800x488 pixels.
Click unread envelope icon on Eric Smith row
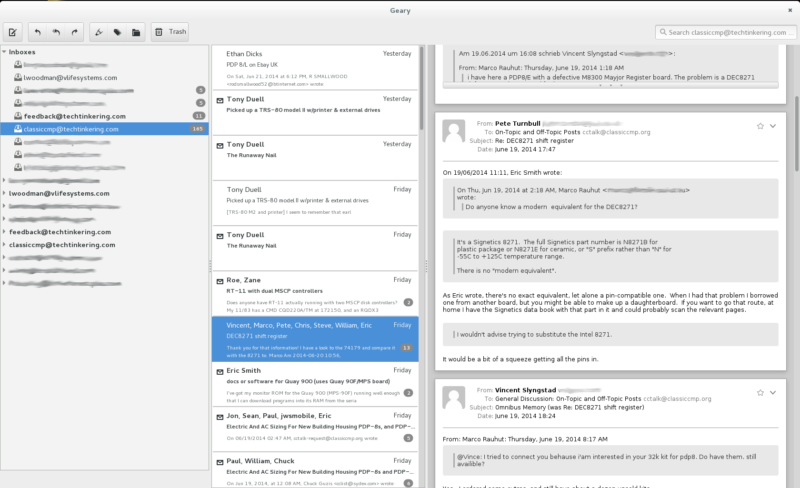220,372
